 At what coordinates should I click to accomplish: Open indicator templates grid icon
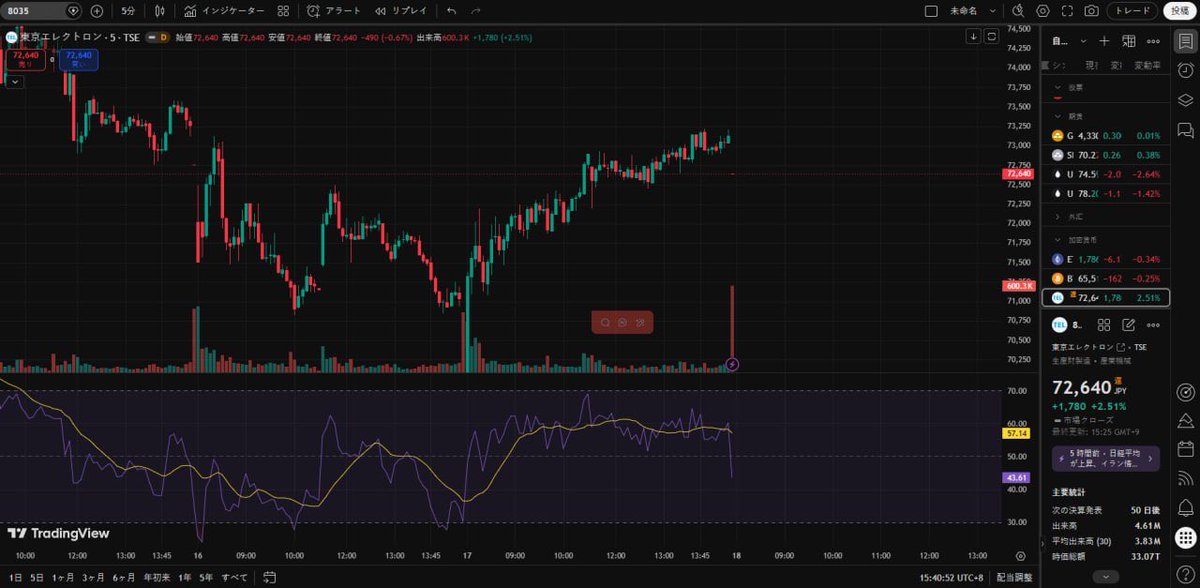284,11
